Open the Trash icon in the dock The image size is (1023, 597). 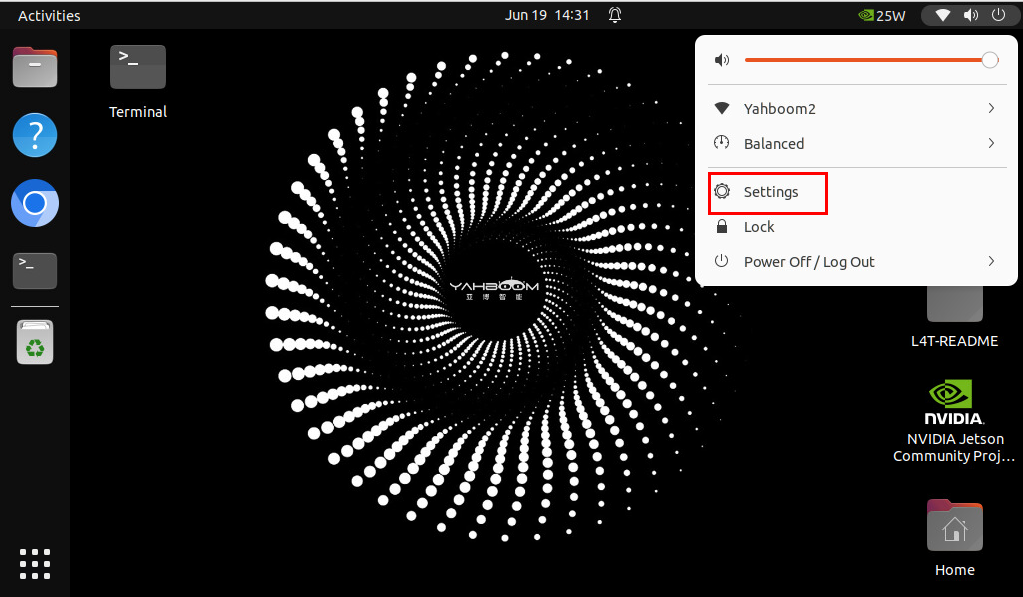coord(35,342)
